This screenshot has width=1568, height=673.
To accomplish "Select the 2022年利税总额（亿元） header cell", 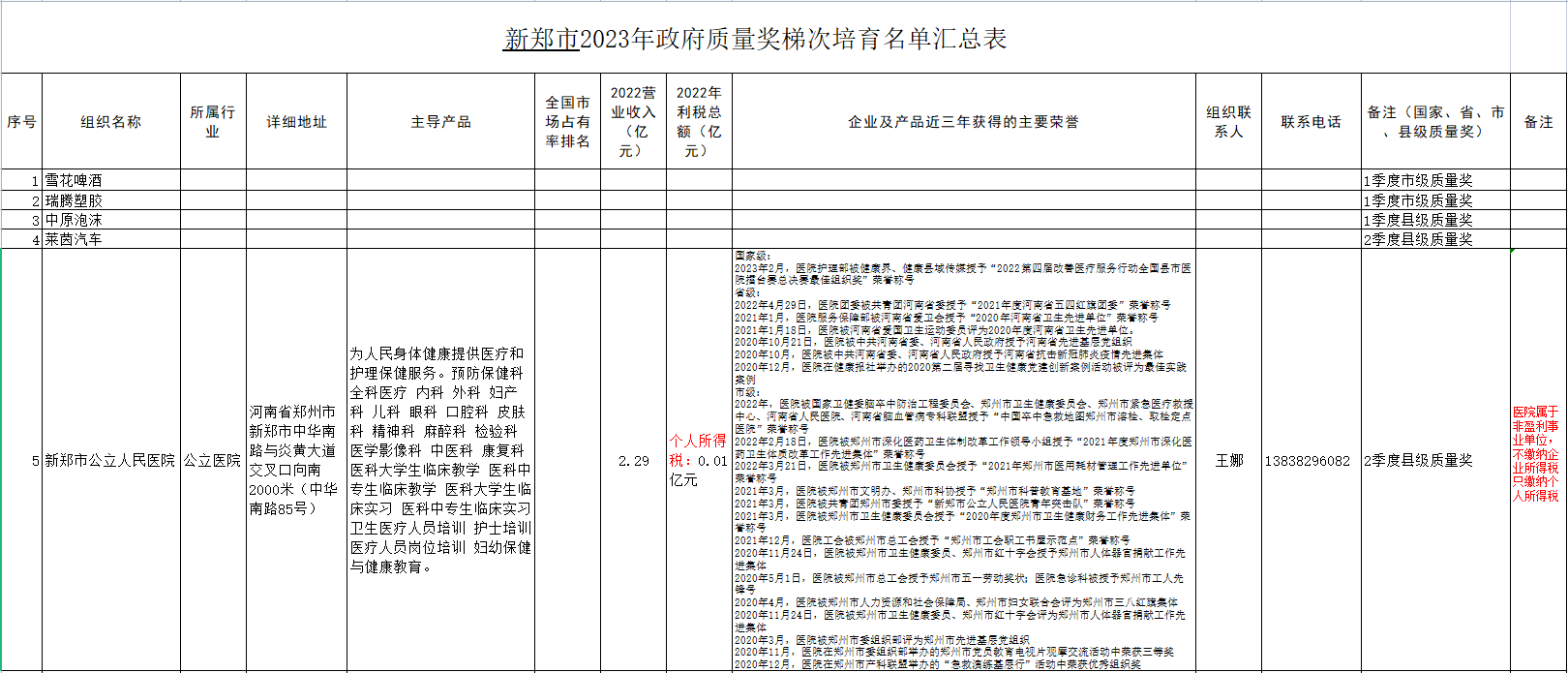I will [699, 122].
